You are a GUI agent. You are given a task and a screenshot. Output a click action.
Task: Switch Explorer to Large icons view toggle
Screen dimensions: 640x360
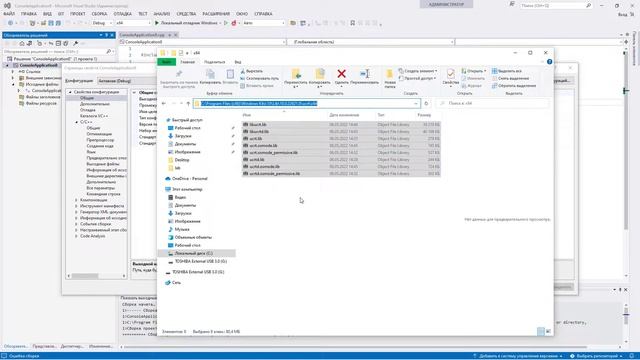point(548,331)
